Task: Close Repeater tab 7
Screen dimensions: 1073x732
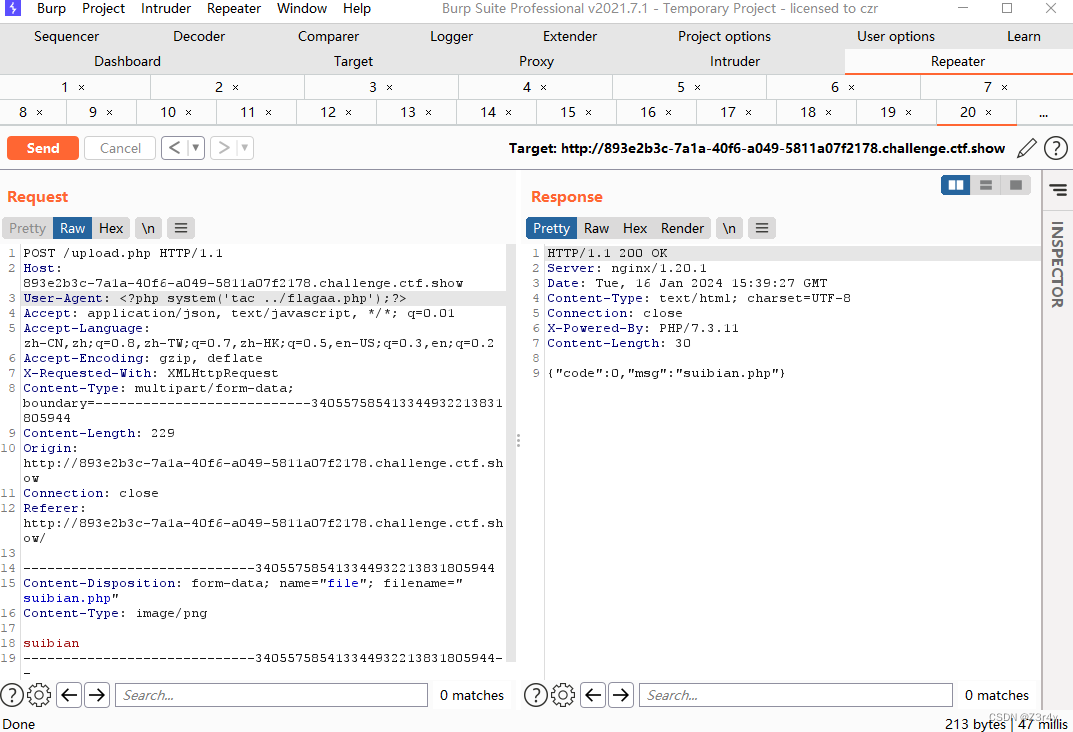Action: pos(1005,88)
